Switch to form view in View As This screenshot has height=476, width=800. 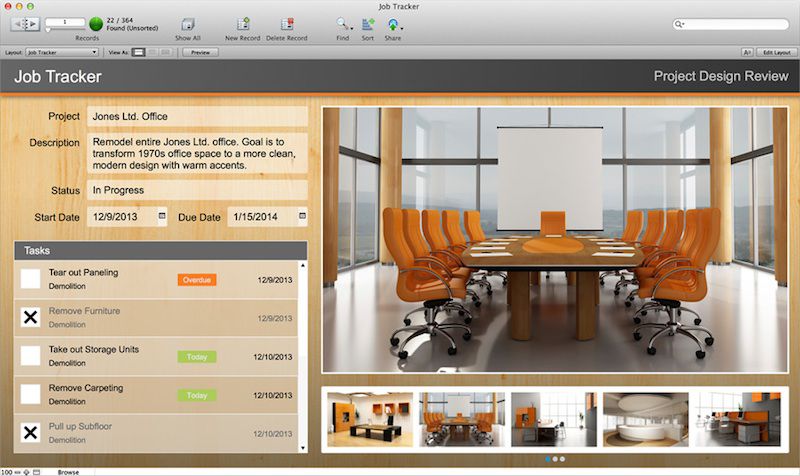tap(139, 51)
